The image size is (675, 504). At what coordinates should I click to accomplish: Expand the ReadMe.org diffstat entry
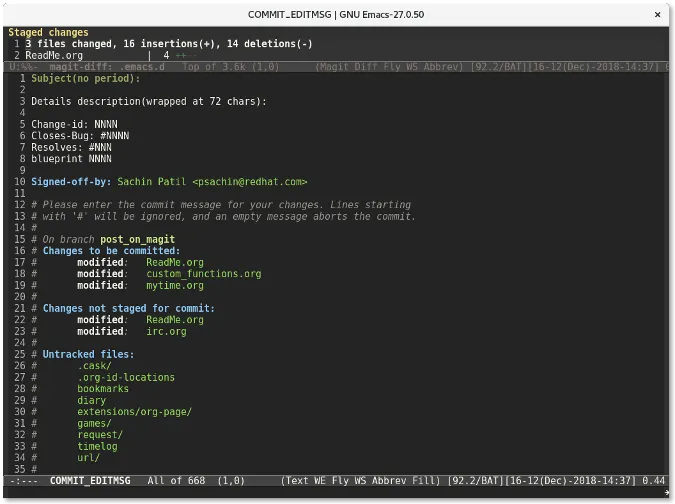pos(54,56)
